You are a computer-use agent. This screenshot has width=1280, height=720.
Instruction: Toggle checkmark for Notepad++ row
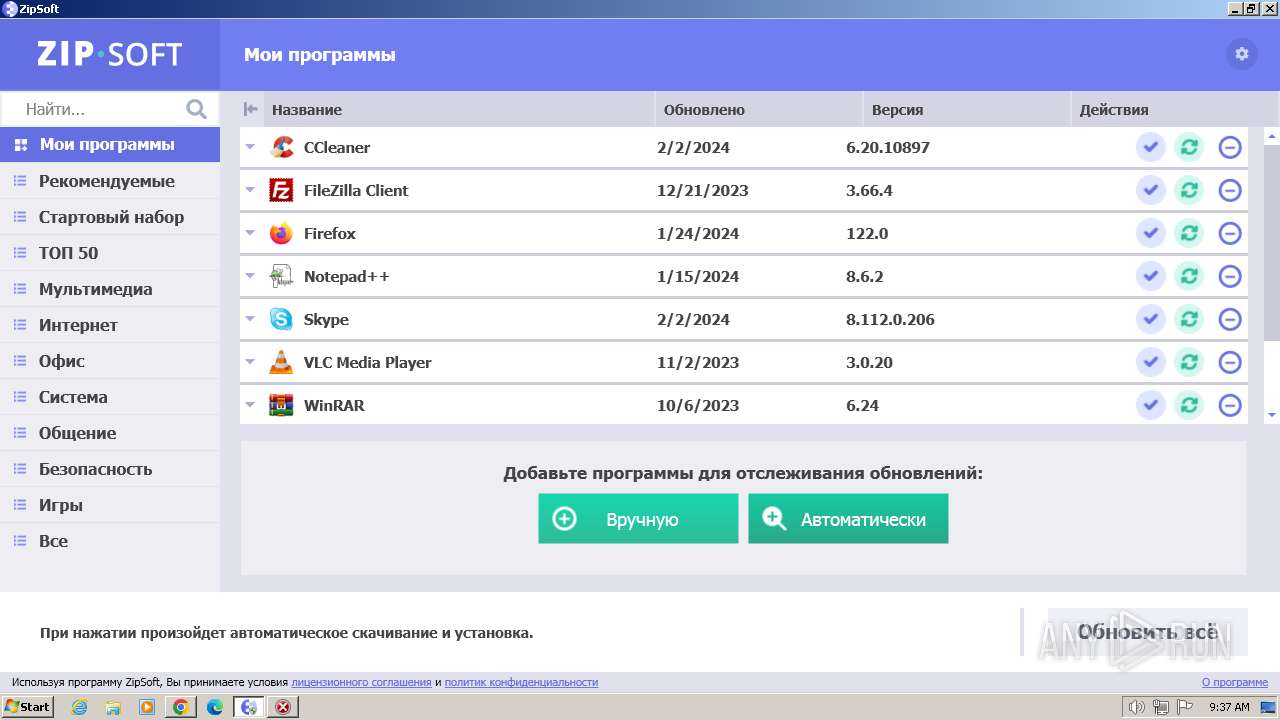[x=1151, y=276]
